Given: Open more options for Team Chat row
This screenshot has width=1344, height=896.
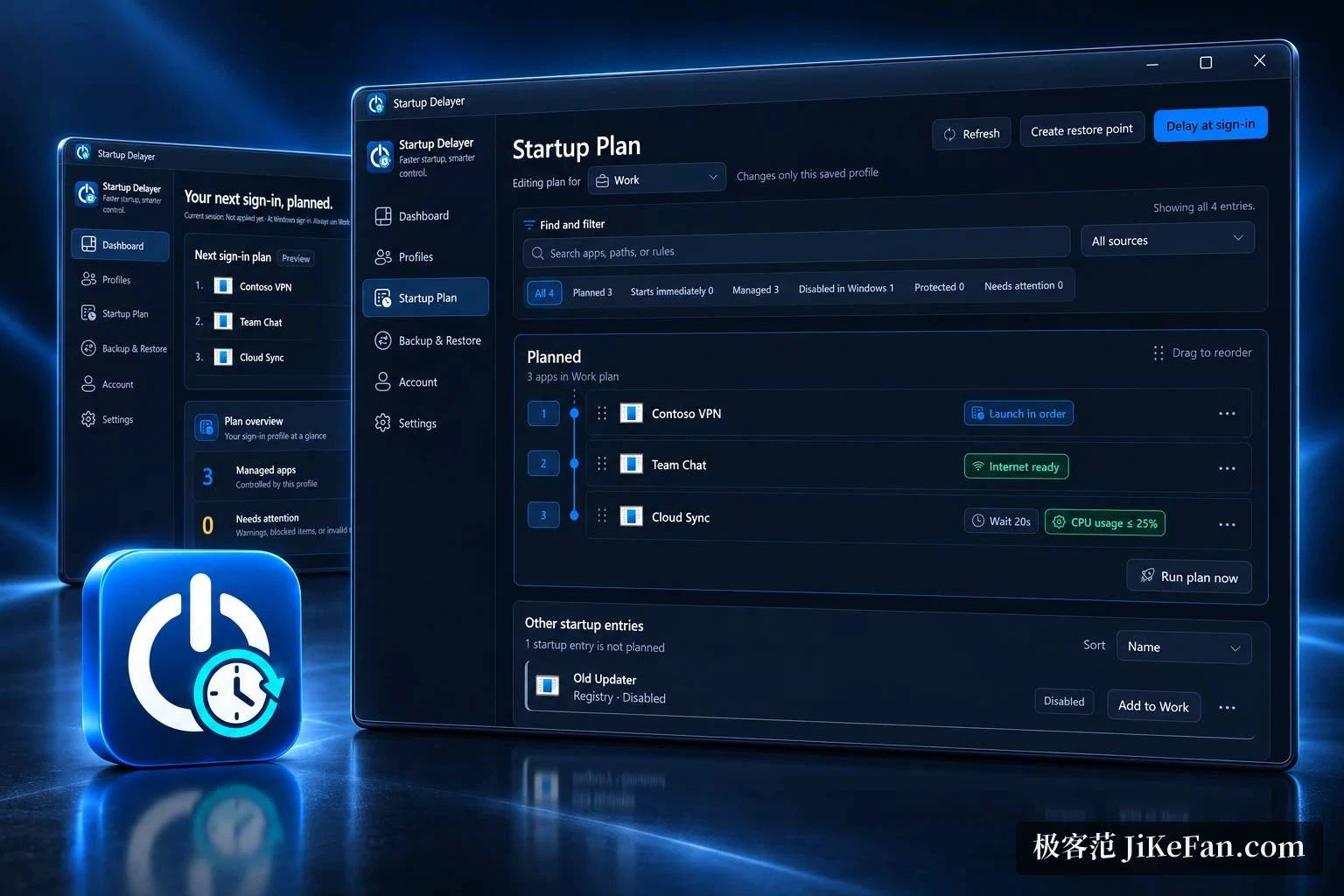Looking at the screenshot, I should (x=1227, y=468).
